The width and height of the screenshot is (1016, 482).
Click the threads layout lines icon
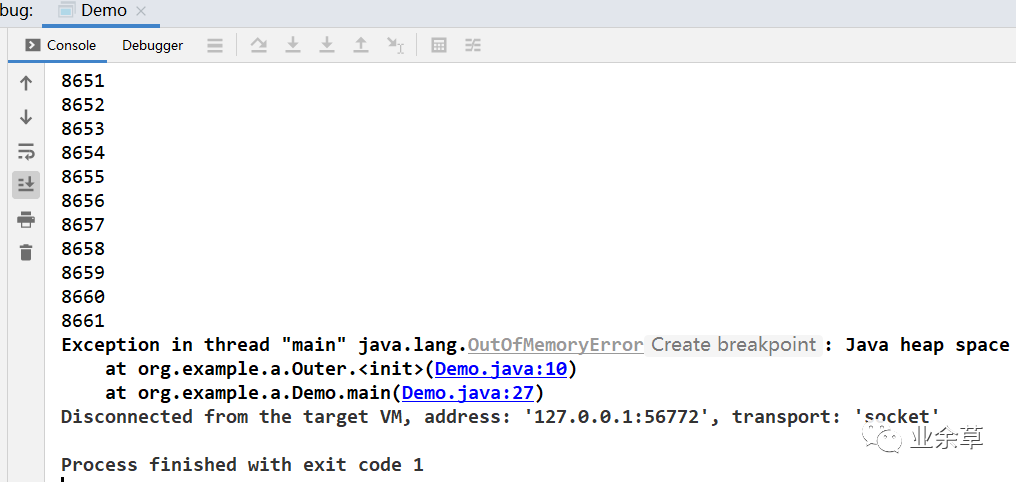point(215,45)
